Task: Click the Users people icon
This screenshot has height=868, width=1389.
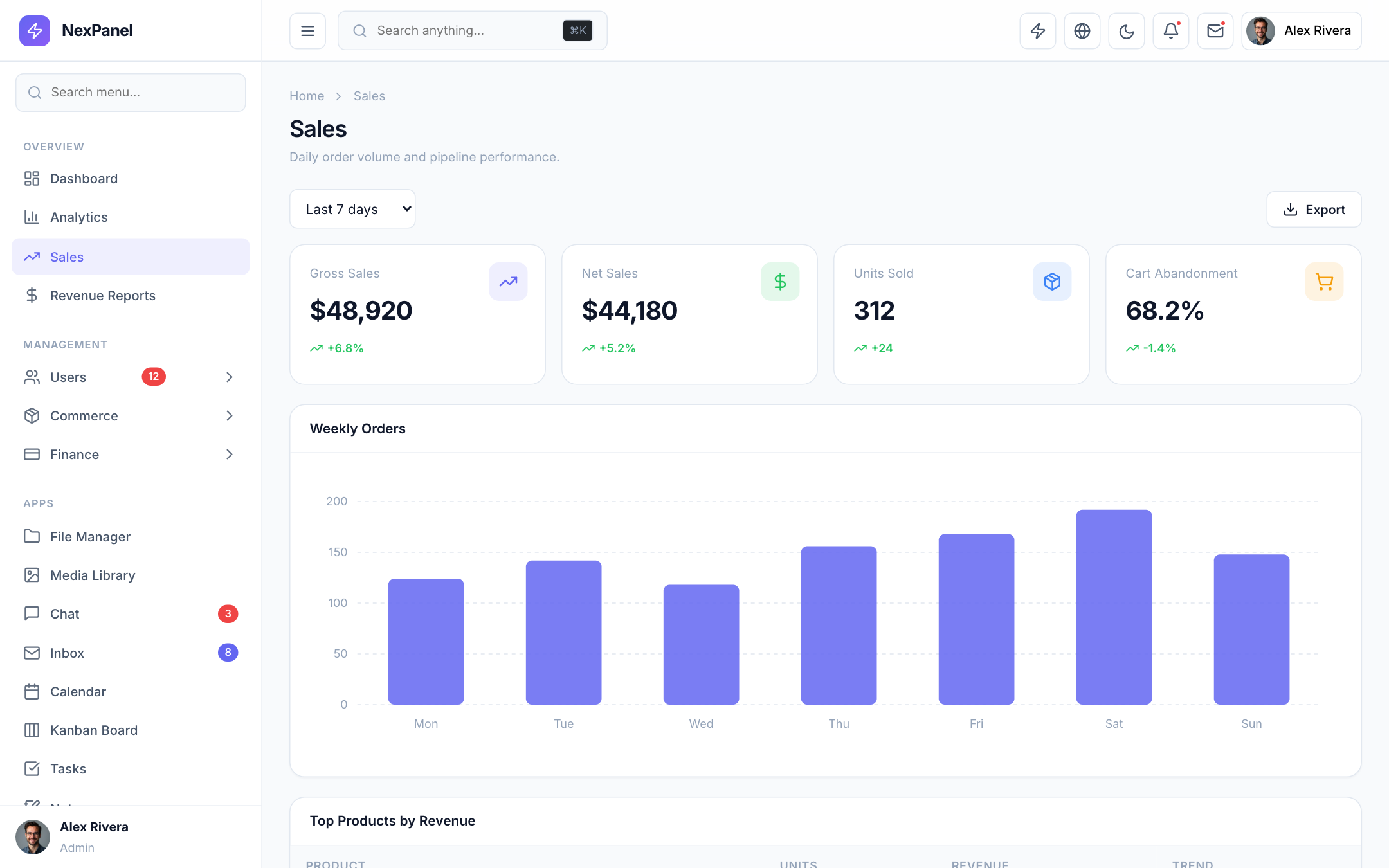Action: click(x=32, y=377)
